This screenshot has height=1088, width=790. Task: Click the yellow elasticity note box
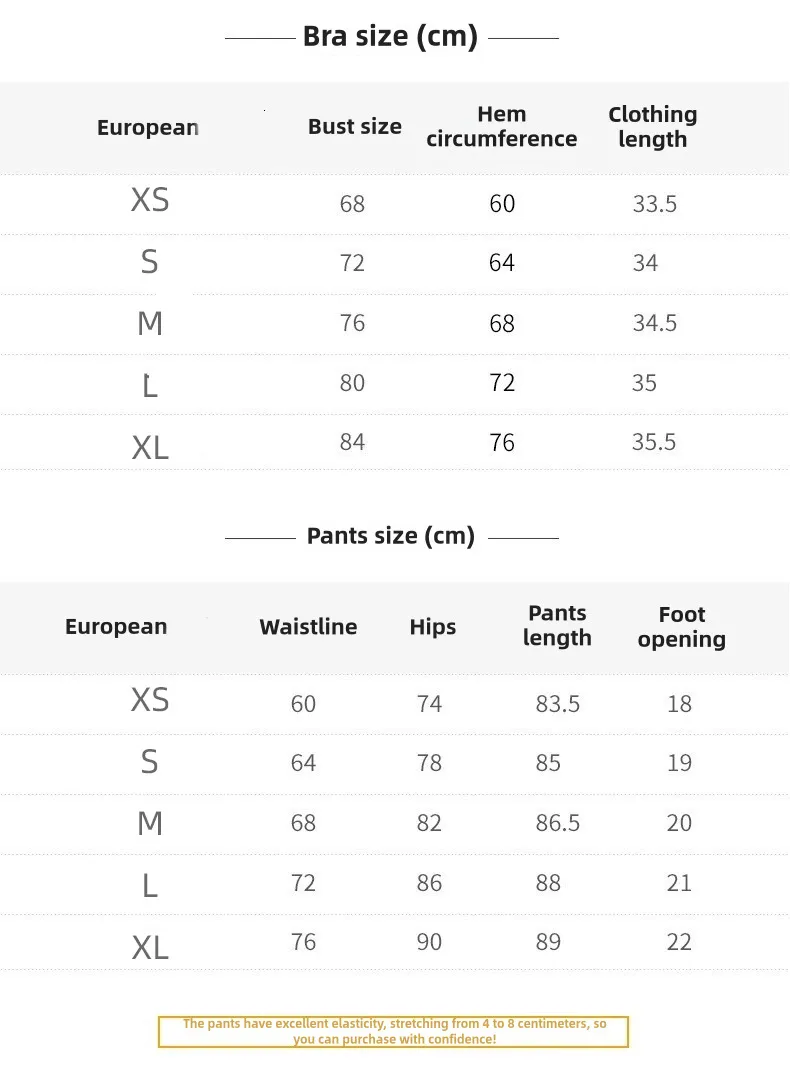click(x=393, y=1032)
